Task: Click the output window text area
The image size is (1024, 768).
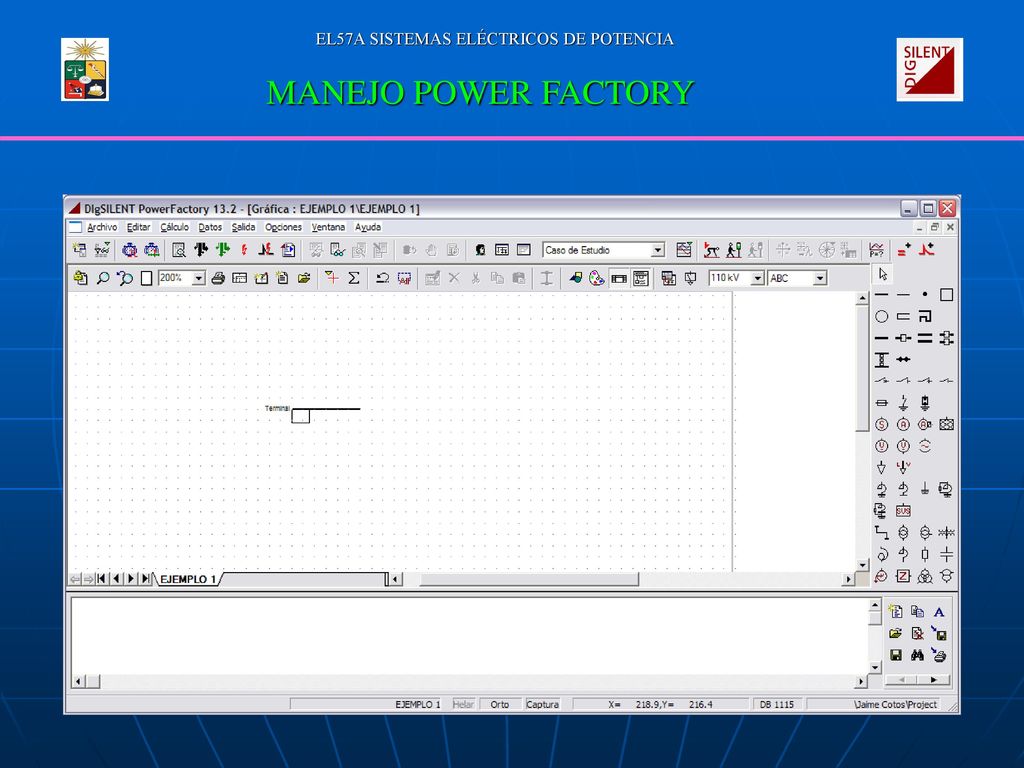Action: 469,636
